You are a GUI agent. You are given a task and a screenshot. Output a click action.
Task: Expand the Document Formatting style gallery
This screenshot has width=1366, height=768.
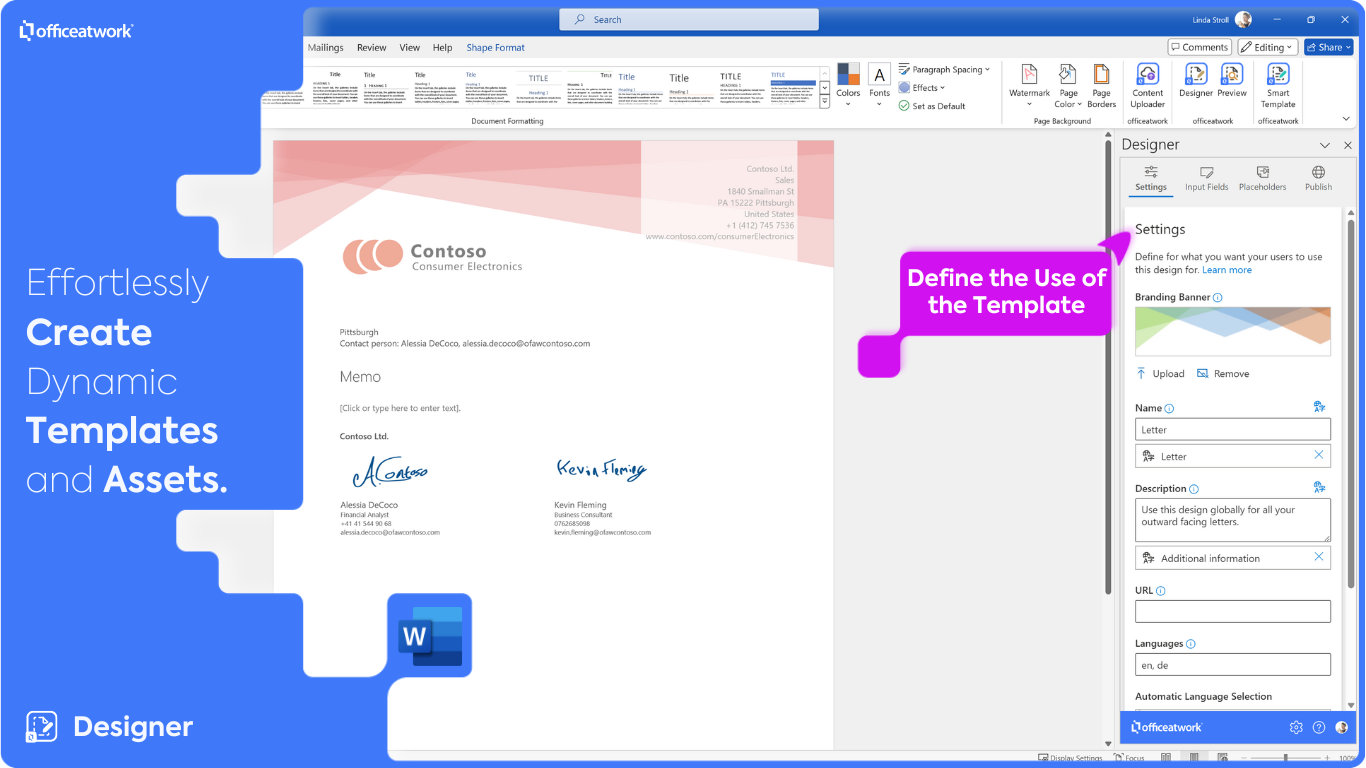click(825, 102)
